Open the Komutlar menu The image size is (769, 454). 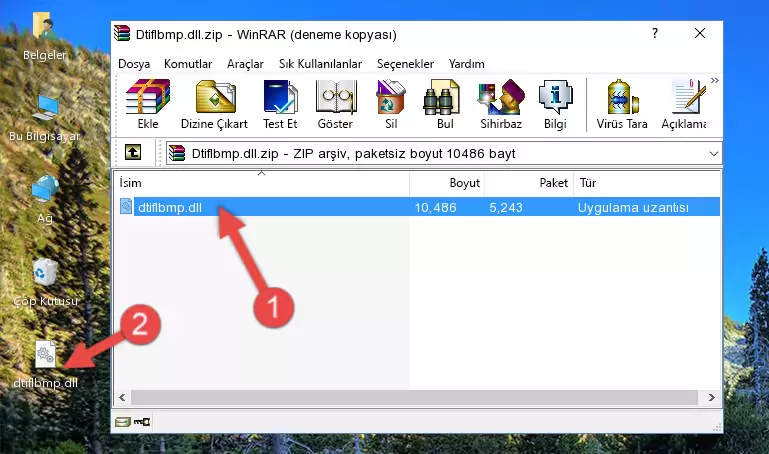(188, 64)
